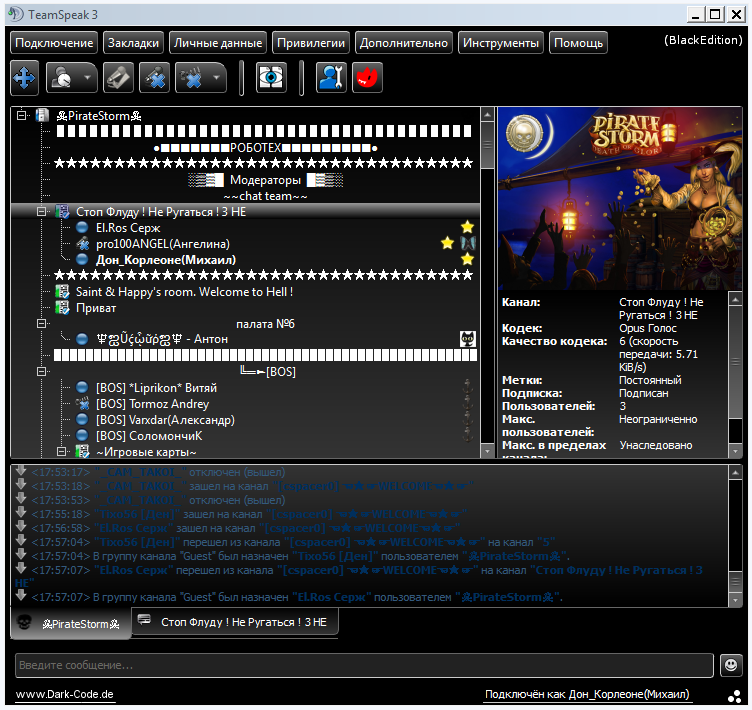Open the Привилегии menu
This screenshot has height=710, width=752.
coord(311,43)
